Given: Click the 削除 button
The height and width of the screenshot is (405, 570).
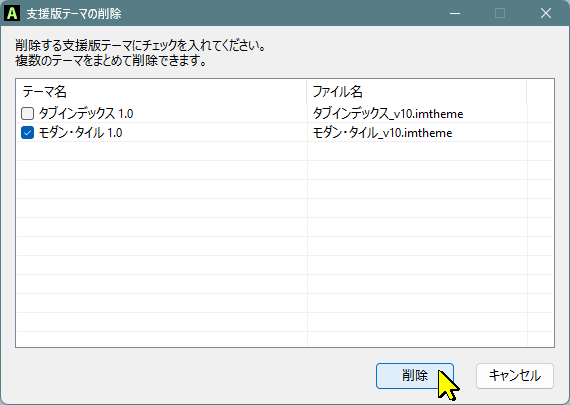Looking at the screenshot, I should (415, 376).
